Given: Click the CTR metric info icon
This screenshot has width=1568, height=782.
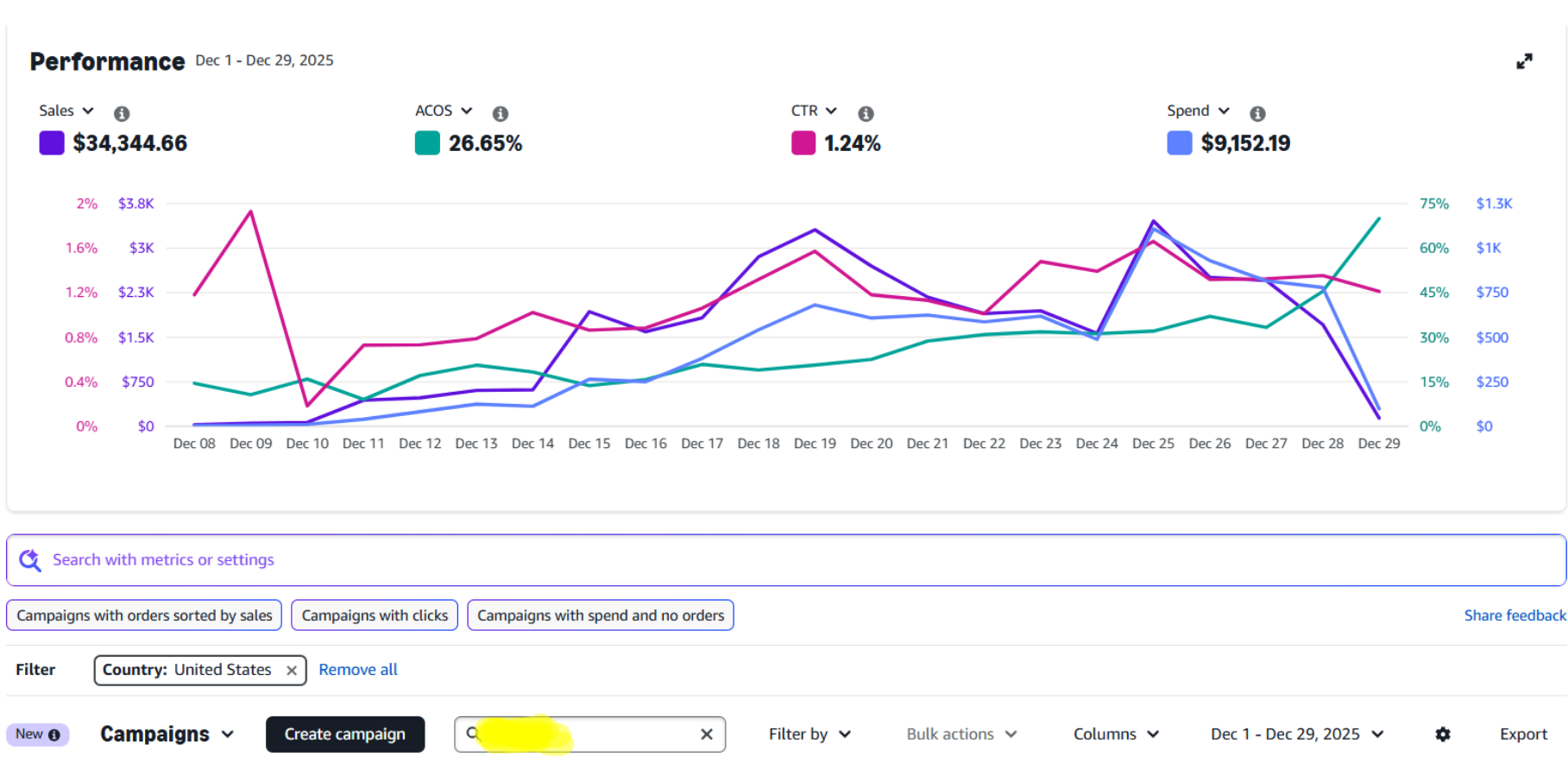Looking at the screenshot, I should (866, 113).
